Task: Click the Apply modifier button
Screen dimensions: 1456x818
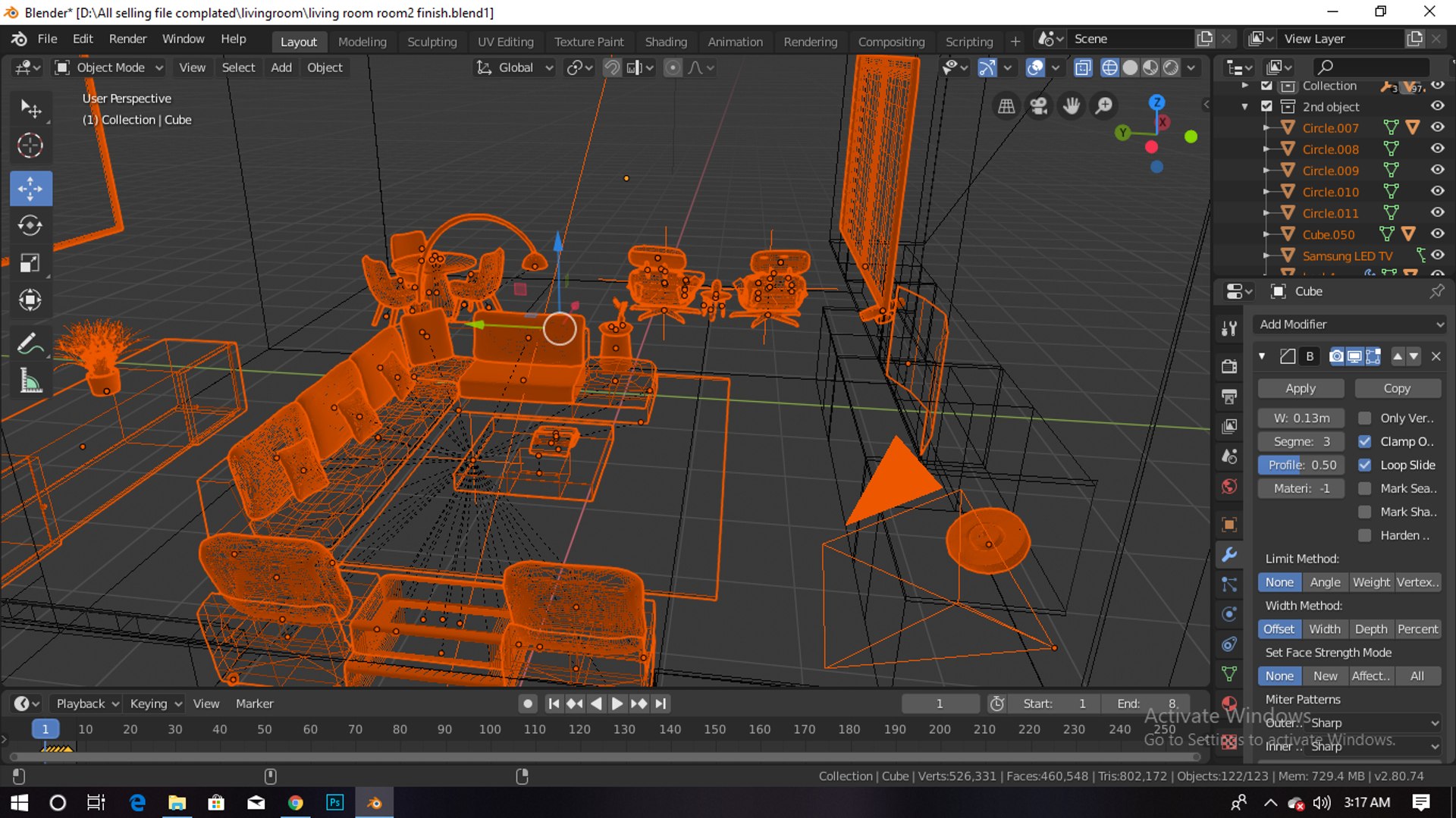Action: (x=1301, y=388)
